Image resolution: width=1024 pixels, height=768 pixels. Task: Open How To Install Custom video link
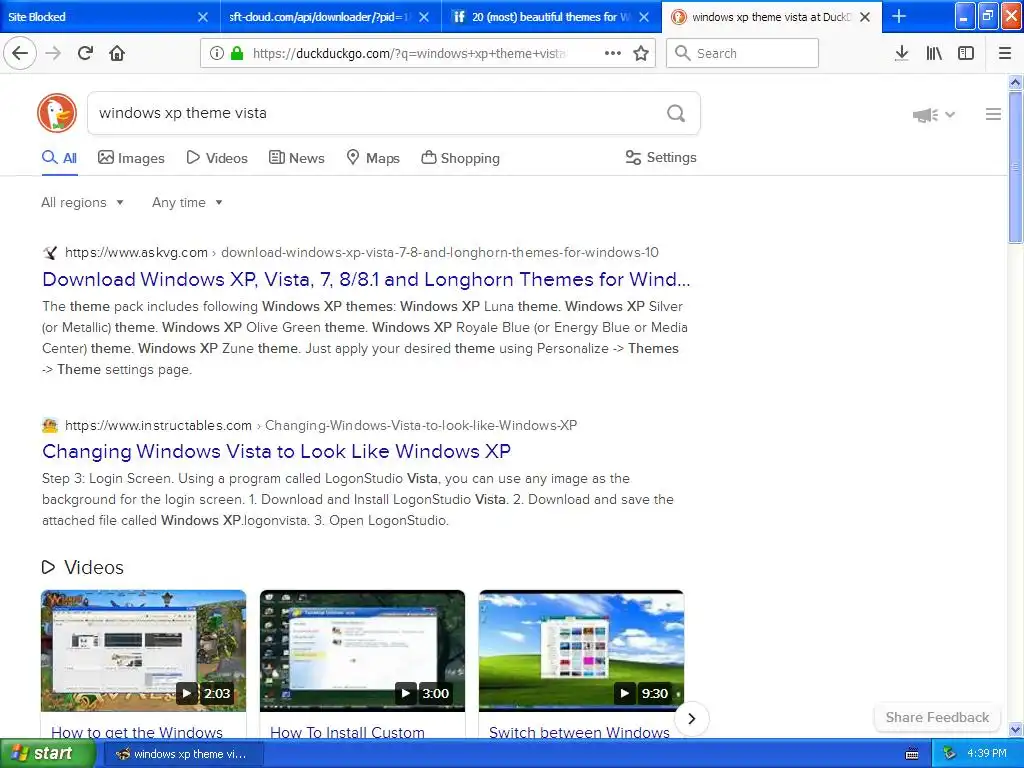tap(347, 732)
